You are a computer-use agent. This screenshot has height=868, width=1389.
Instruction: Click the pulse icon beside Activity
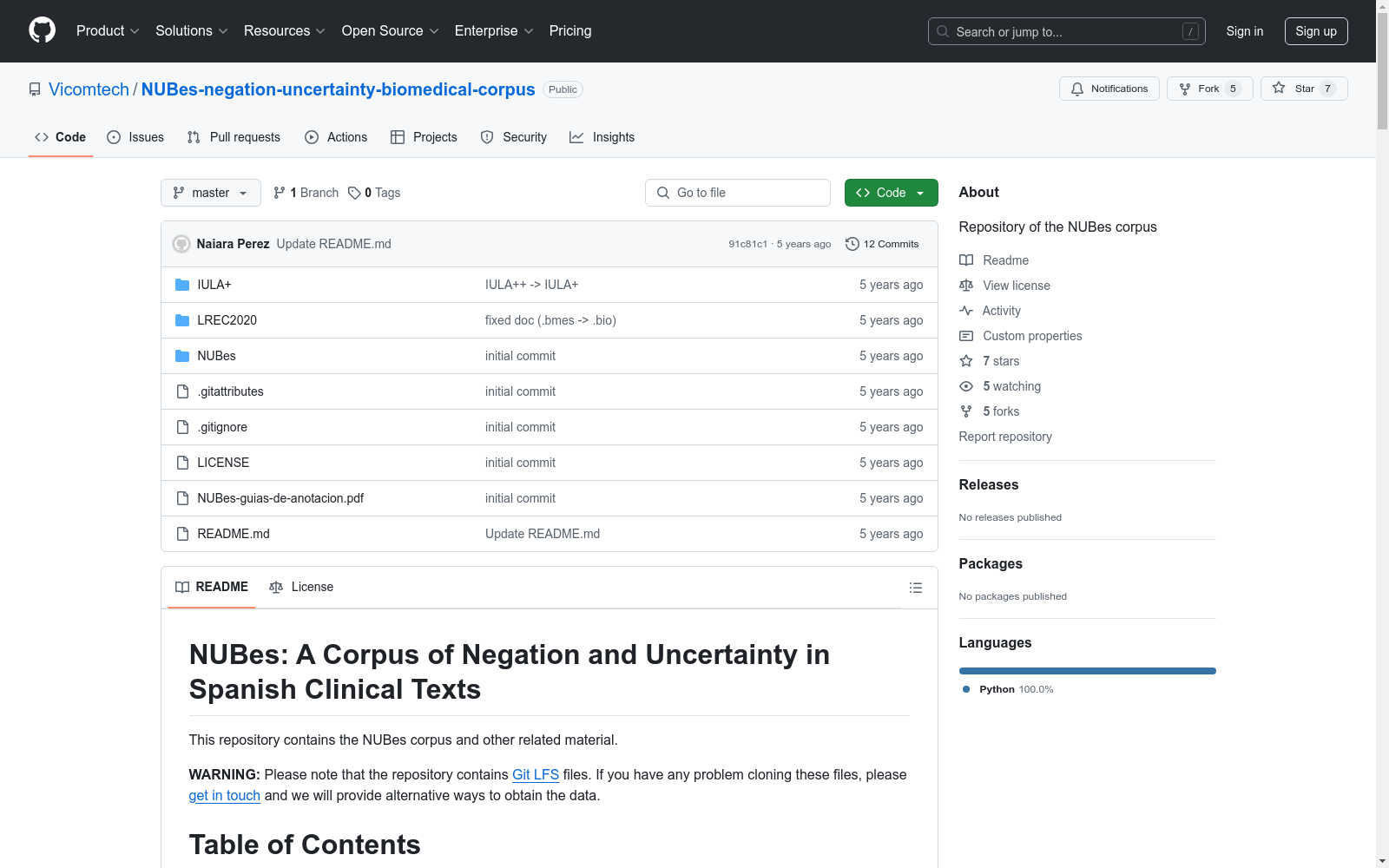tap(966, 311)
